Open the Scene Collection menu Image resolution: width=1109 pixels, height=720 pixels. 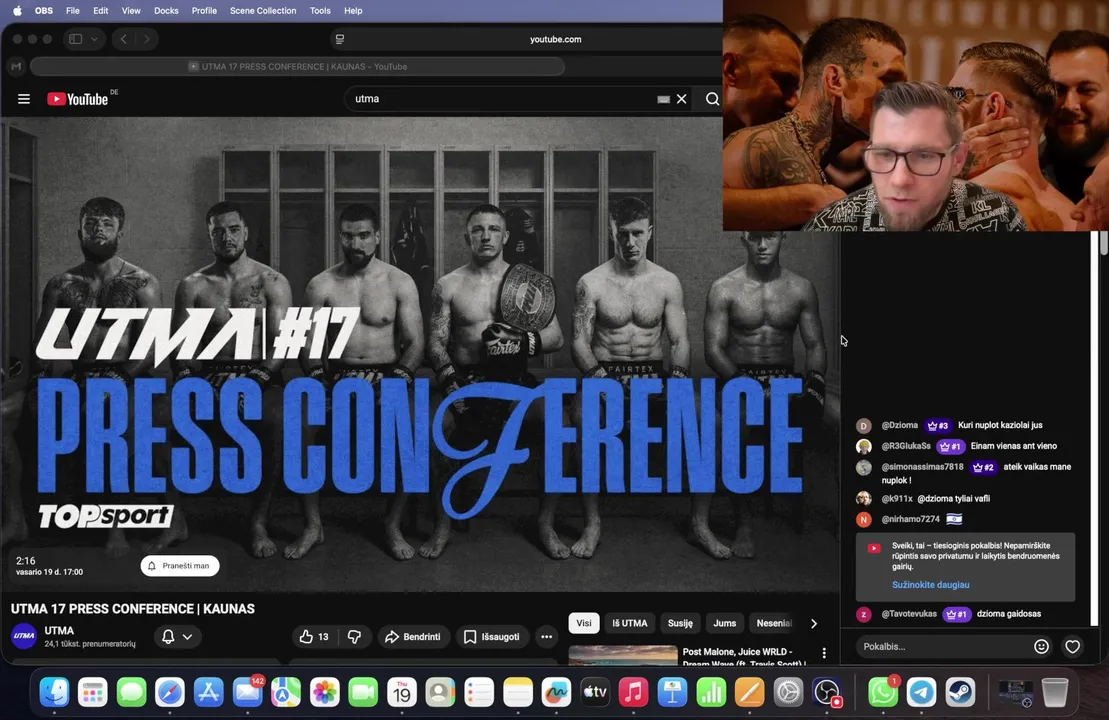click(263, 11)
